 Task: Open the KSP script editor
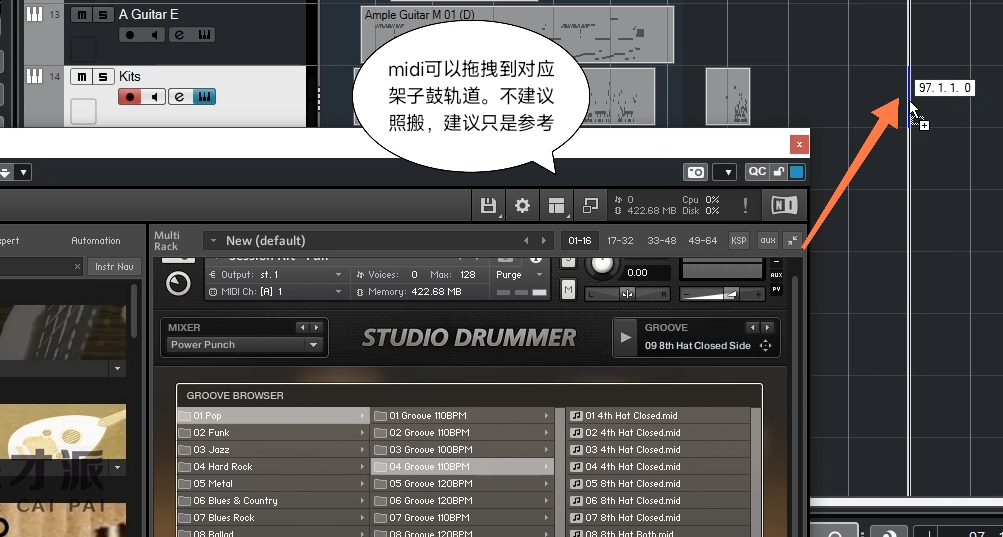pos(738,241)
